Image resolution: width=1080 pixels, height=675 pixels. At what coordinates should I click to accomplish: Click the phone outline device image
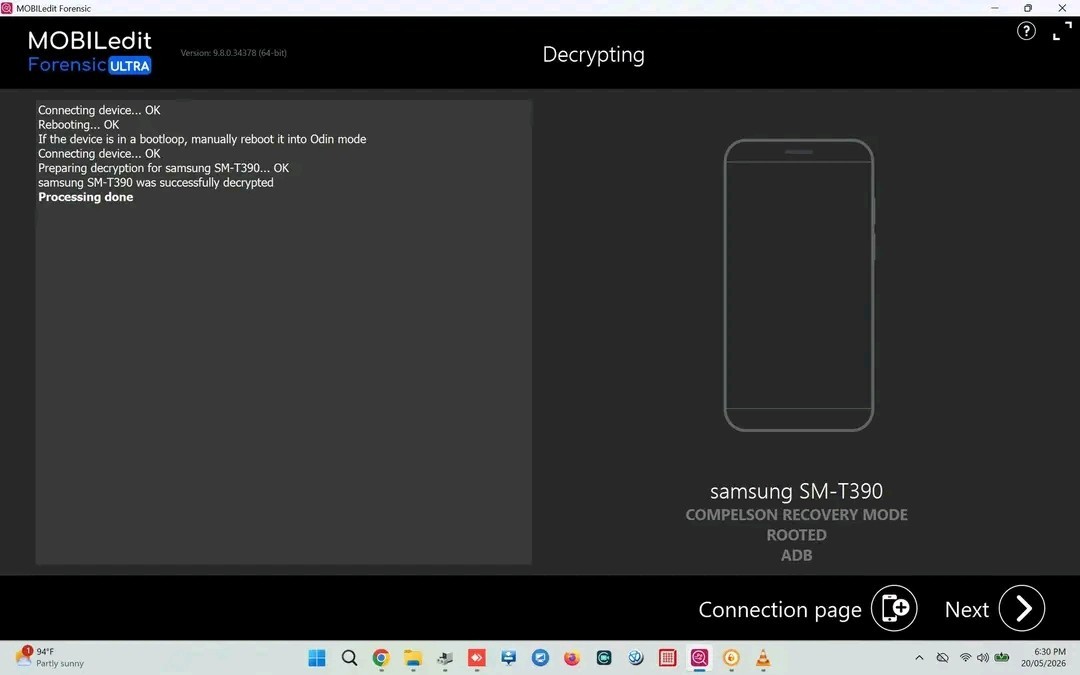(799, 285)
